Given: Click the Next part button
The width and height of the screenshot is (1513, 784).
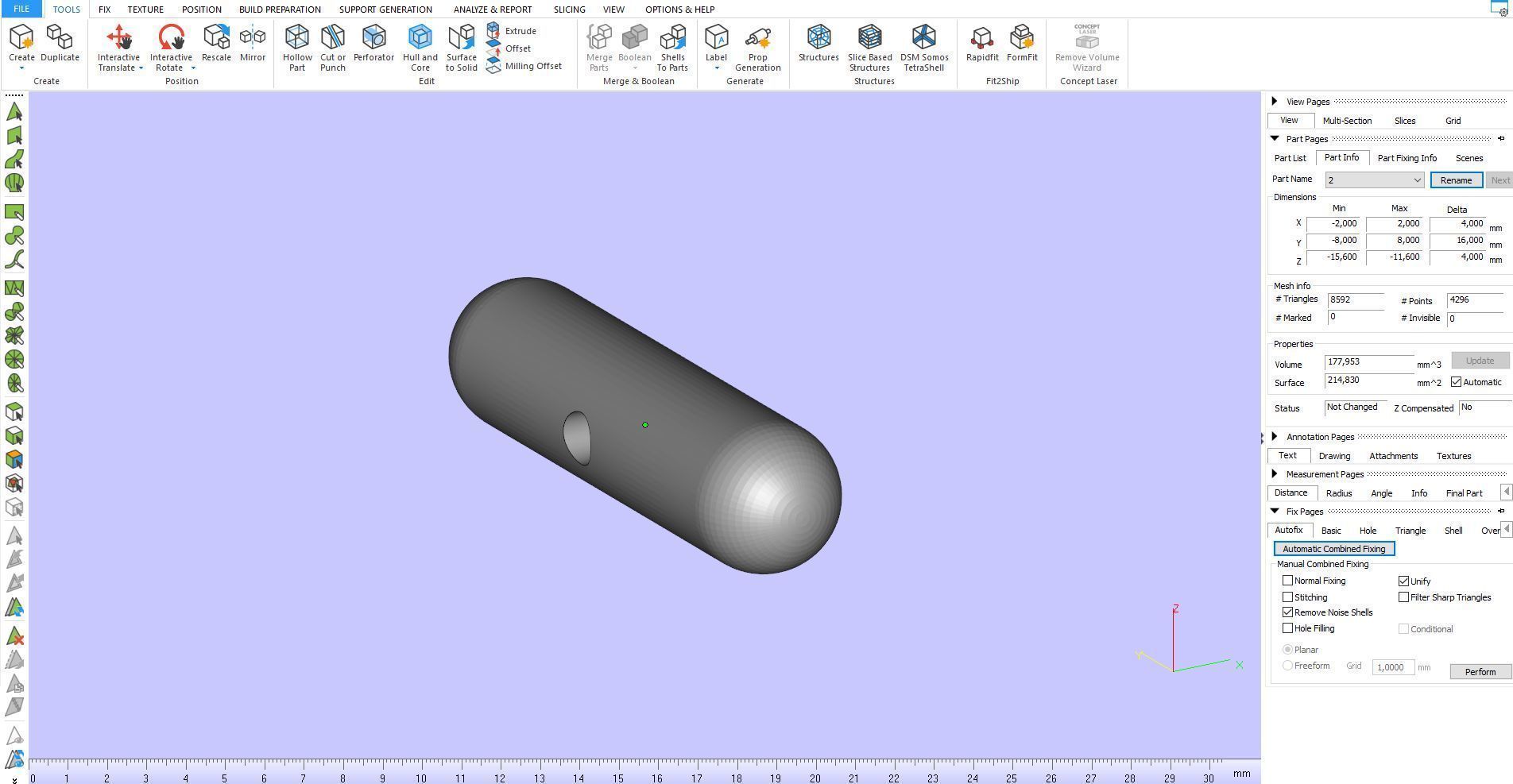Looking at the screenshot, I should [1499, 180].
